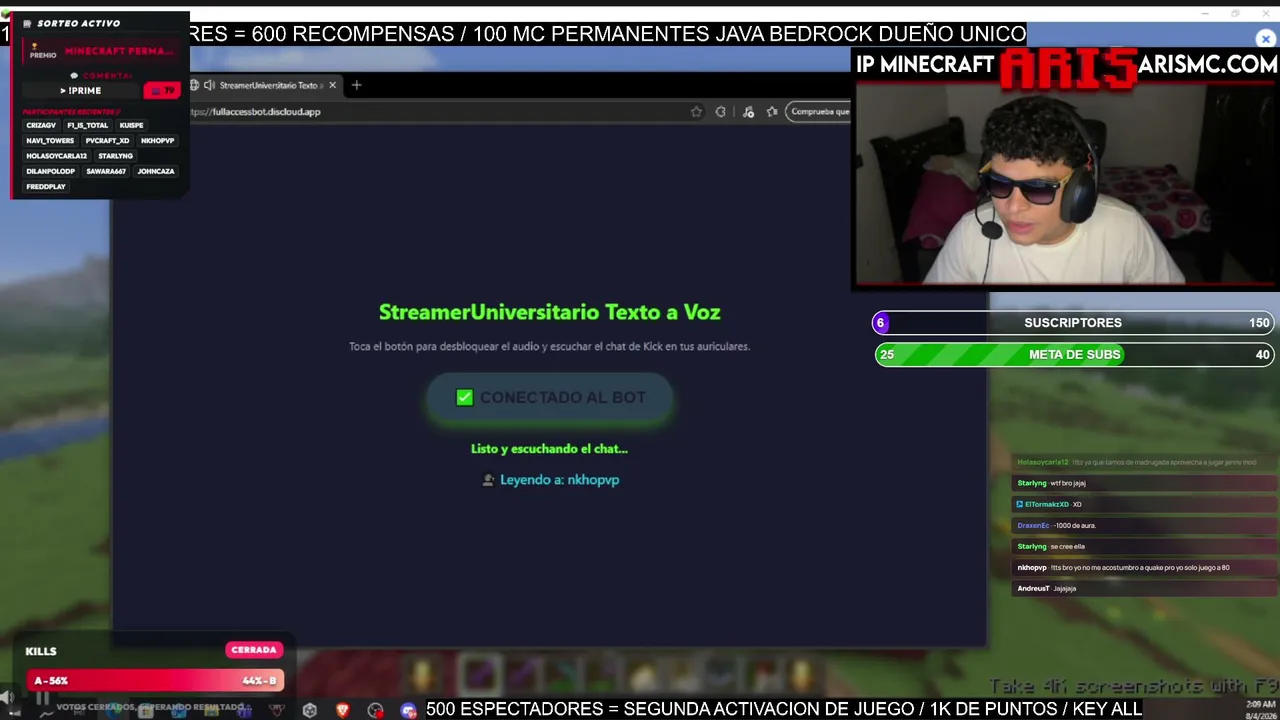This screenshot has width=1280, height=720.
Task: Mute the tab audio speaker icon
Action: [209, 85]
